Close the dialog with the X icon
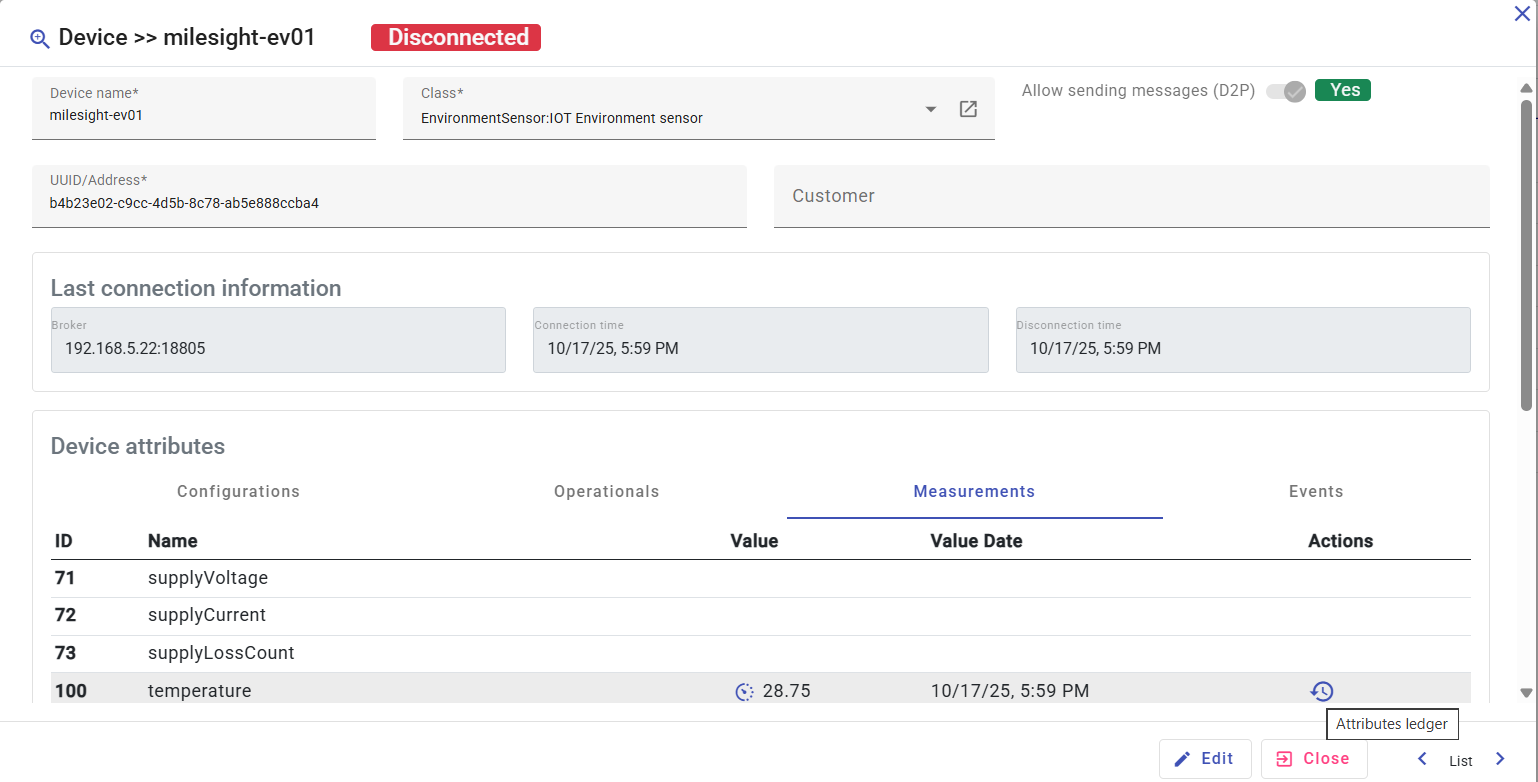The height and width of the screenshot is (782, 1538). [x=1522, y=13]
